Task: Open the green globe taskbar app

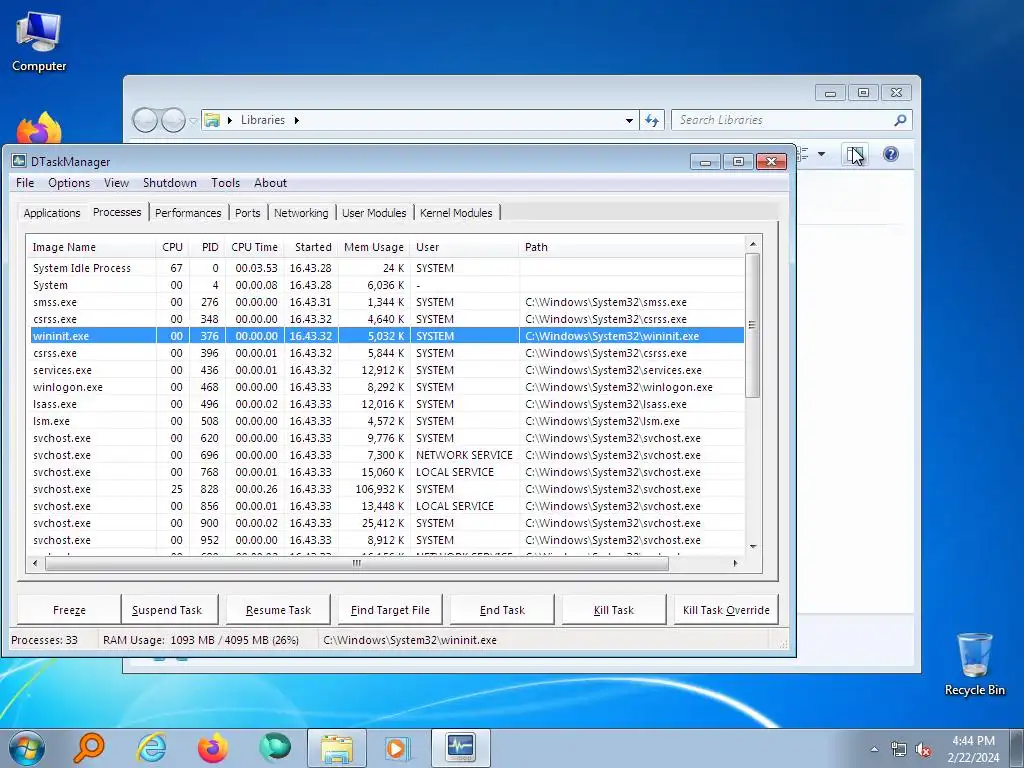Action: [x=275, y=748]
